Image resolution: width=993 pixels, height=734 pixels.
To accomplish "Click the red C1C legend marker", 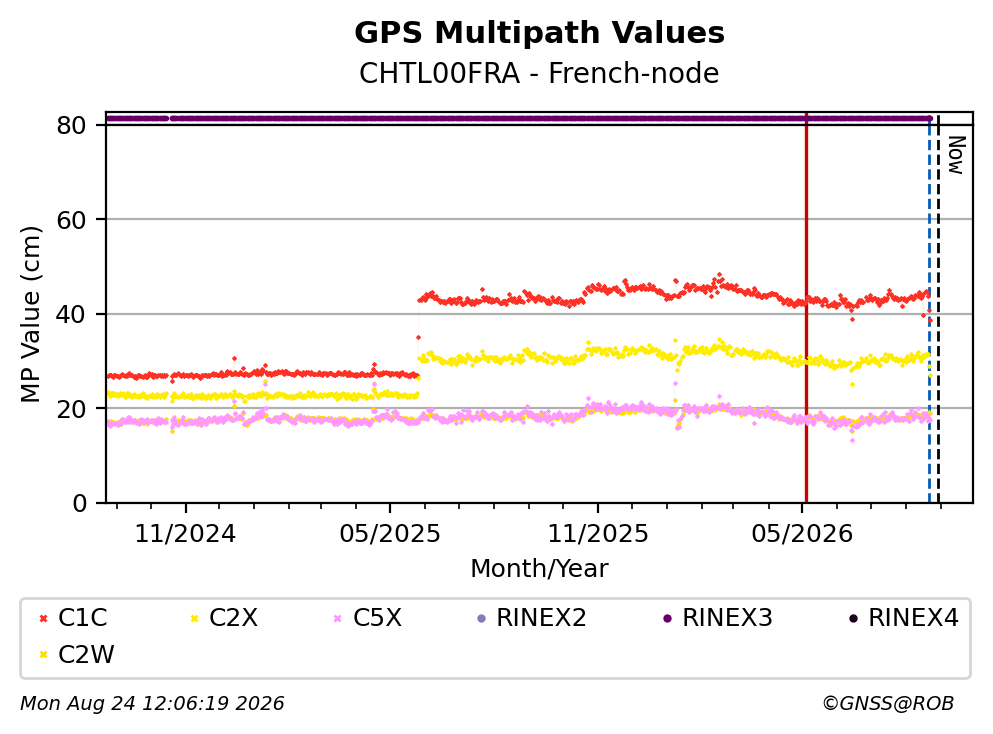I will [43, 618].
